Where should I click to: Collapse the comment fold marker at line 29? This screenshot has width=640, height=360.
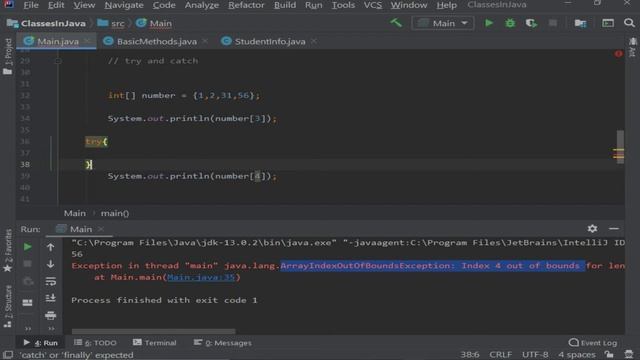58,61
